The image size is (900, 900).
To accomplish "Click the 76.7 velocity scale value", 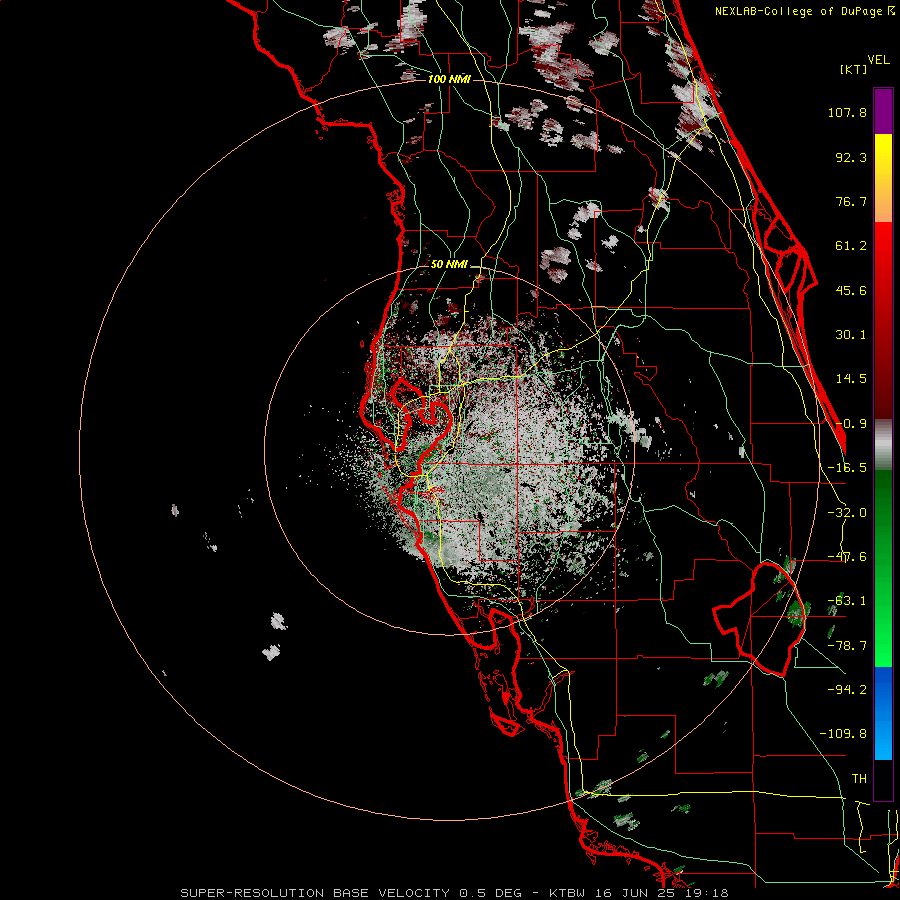I will click(x=851, y=201).
